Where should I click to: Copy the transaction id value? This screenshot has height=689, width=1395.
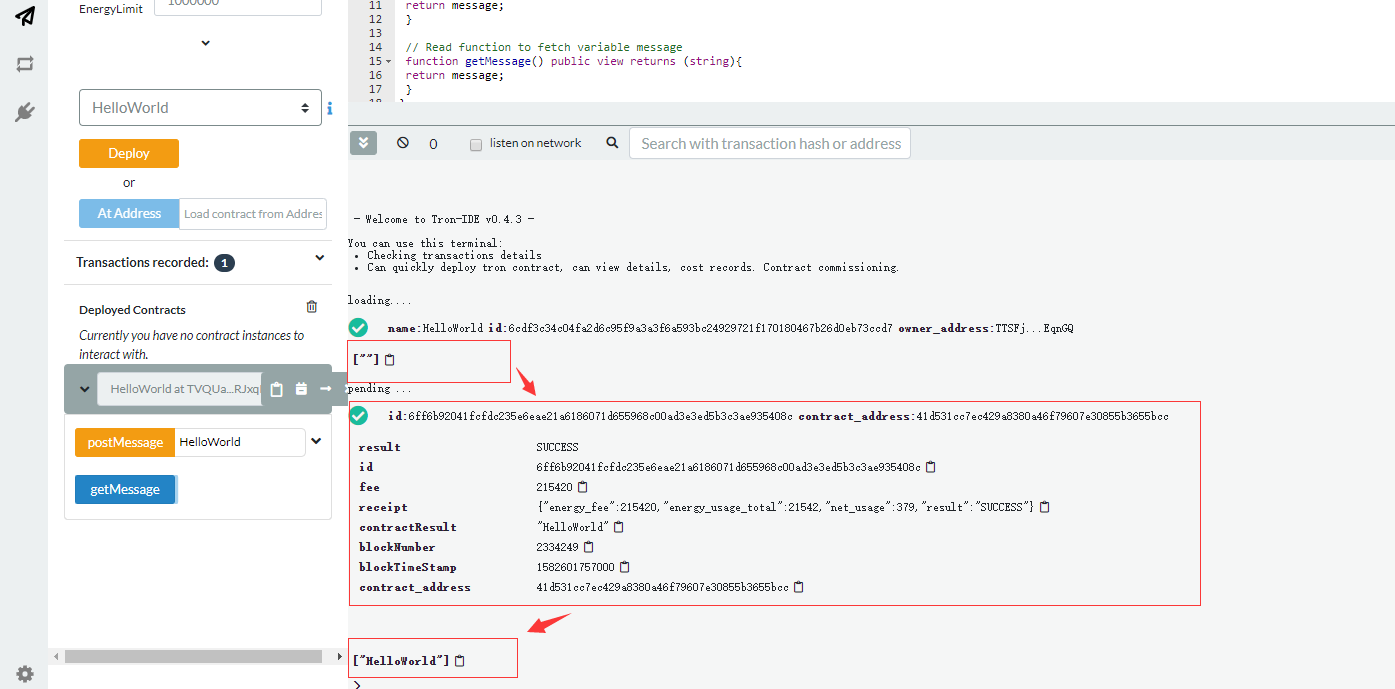click(x=931, y=467)
